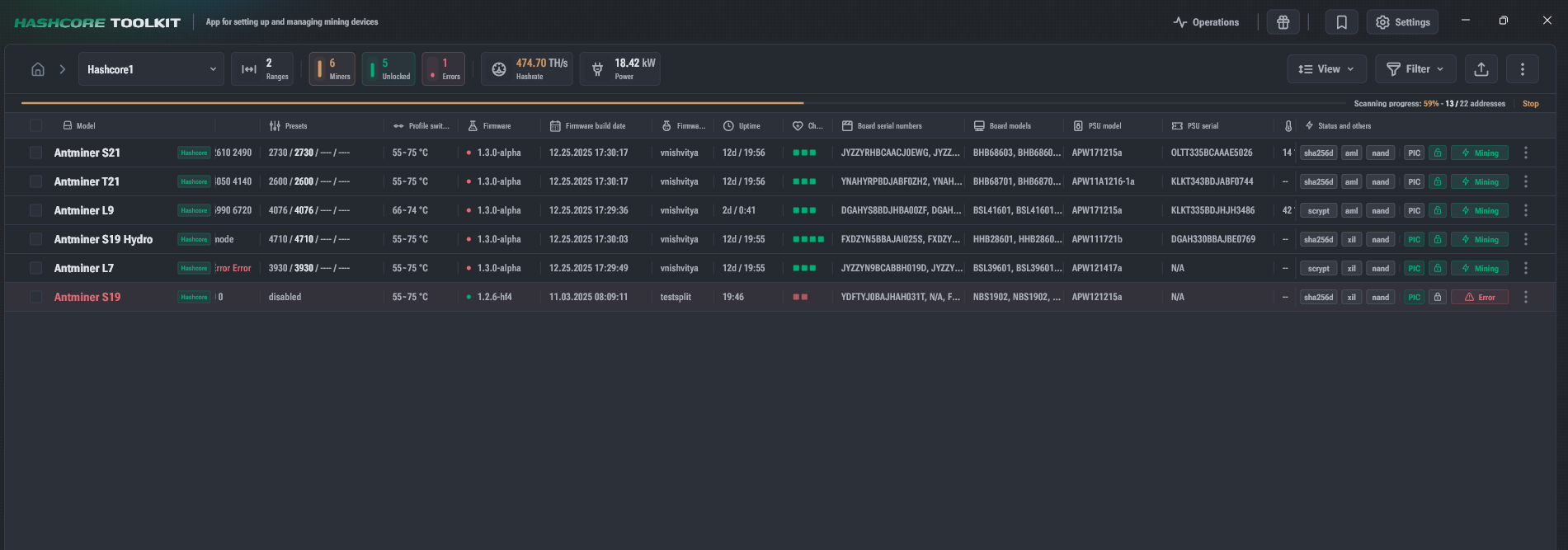Expand the View dropdown

point(1326,69)
